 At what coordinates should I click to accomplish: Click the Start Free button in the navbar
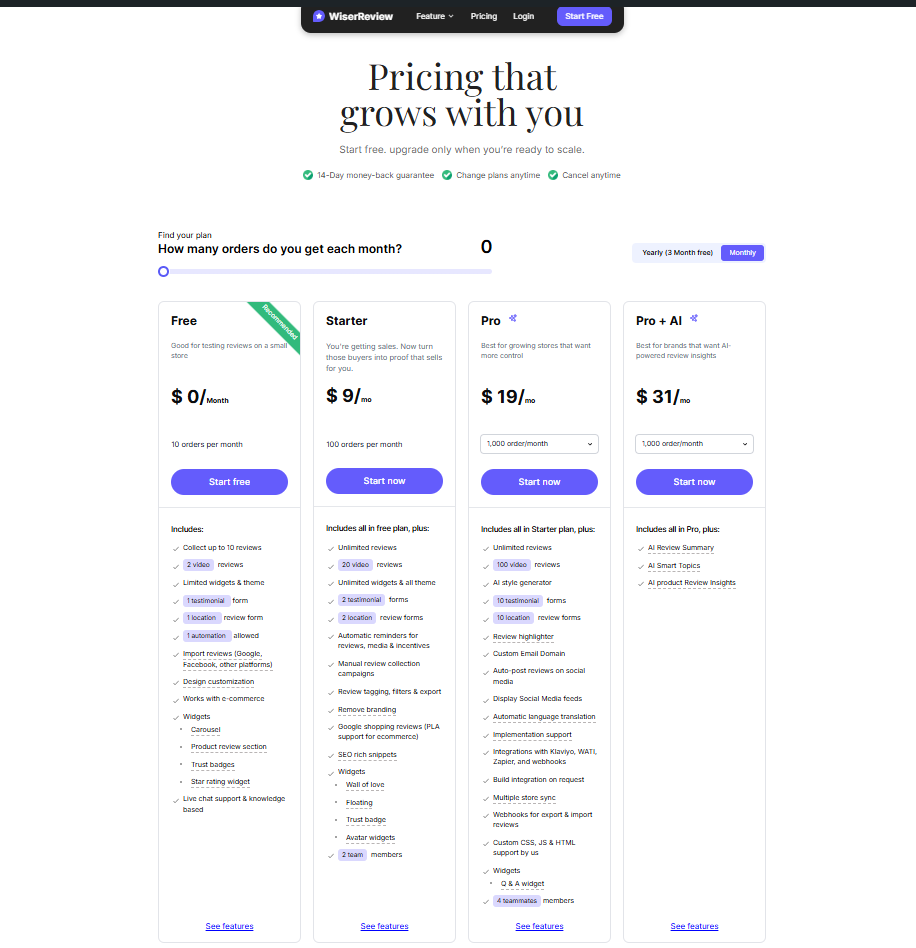pos(583,16)
